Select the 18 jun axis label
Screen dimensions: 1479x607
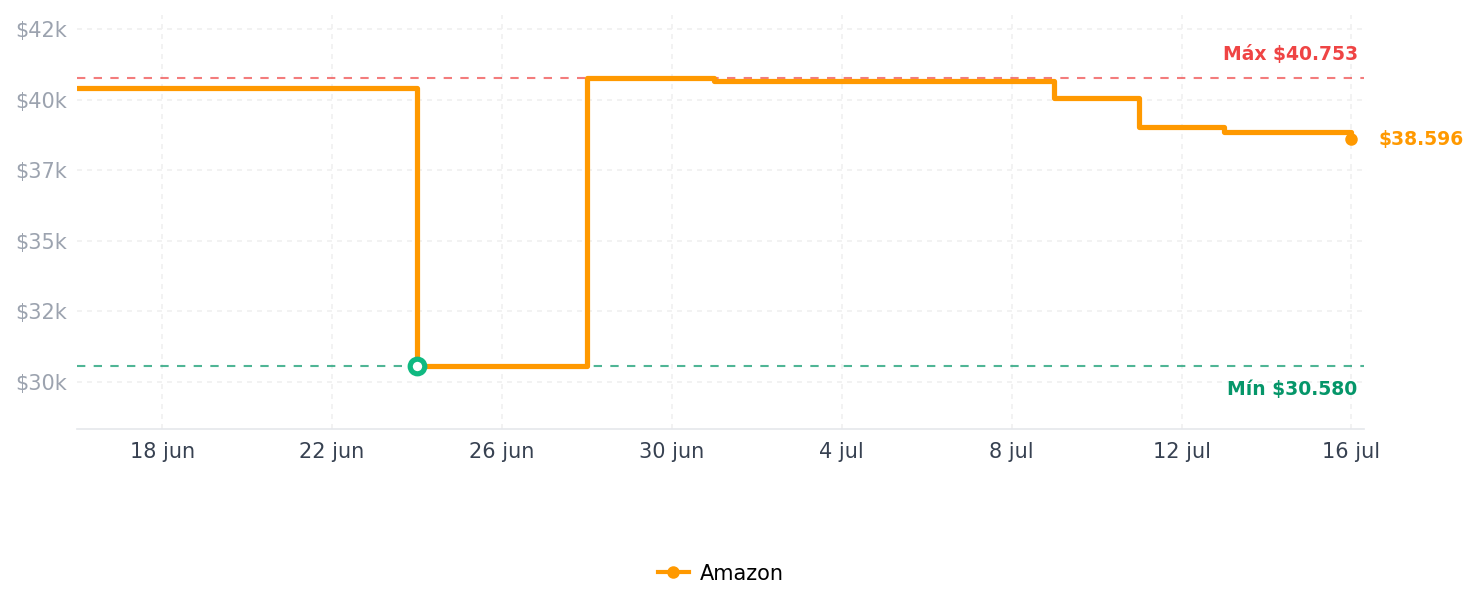pos(162,451)
